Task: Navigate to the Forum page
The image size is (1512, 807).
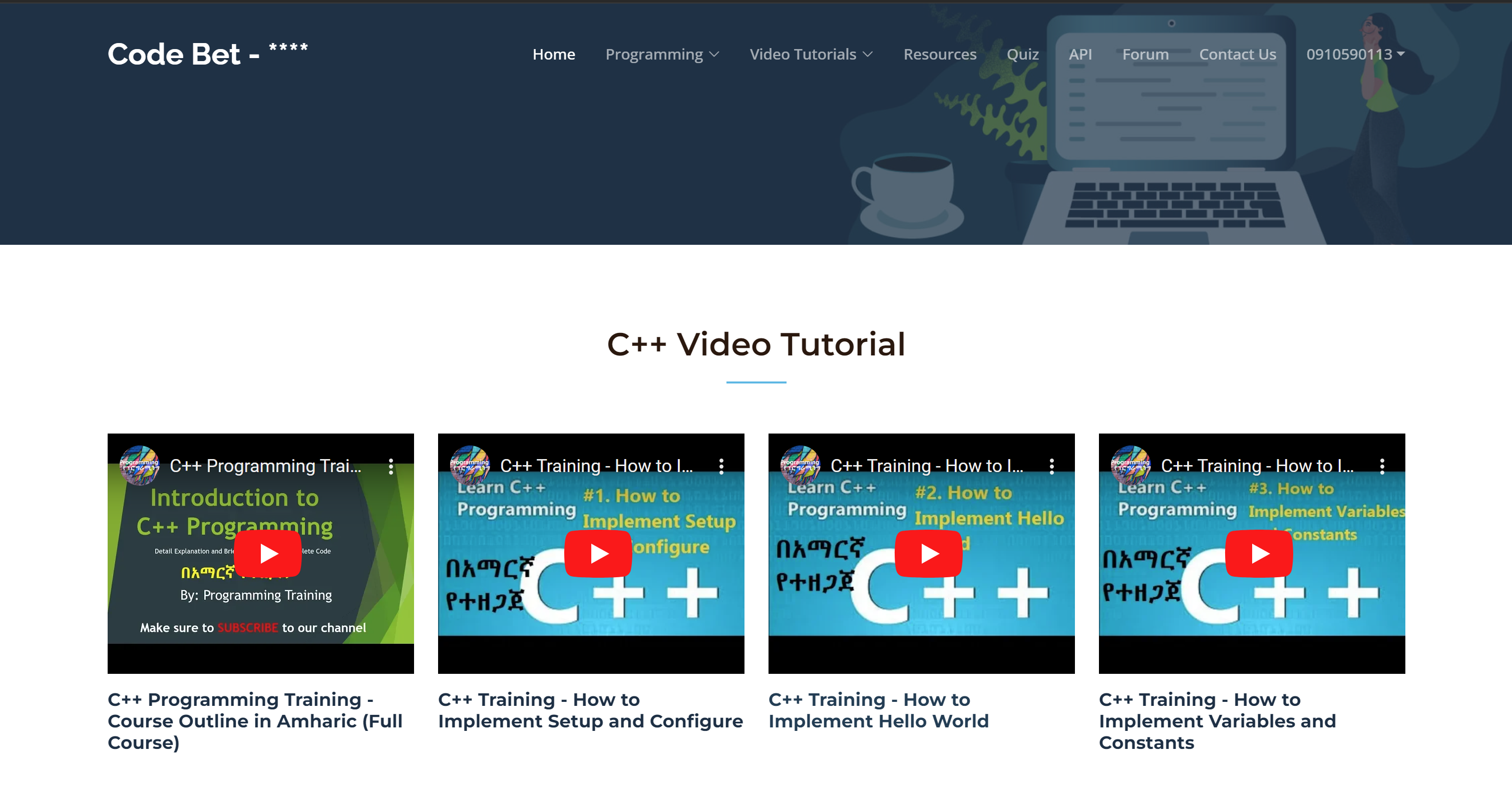Action: (x=1145, y=54)
